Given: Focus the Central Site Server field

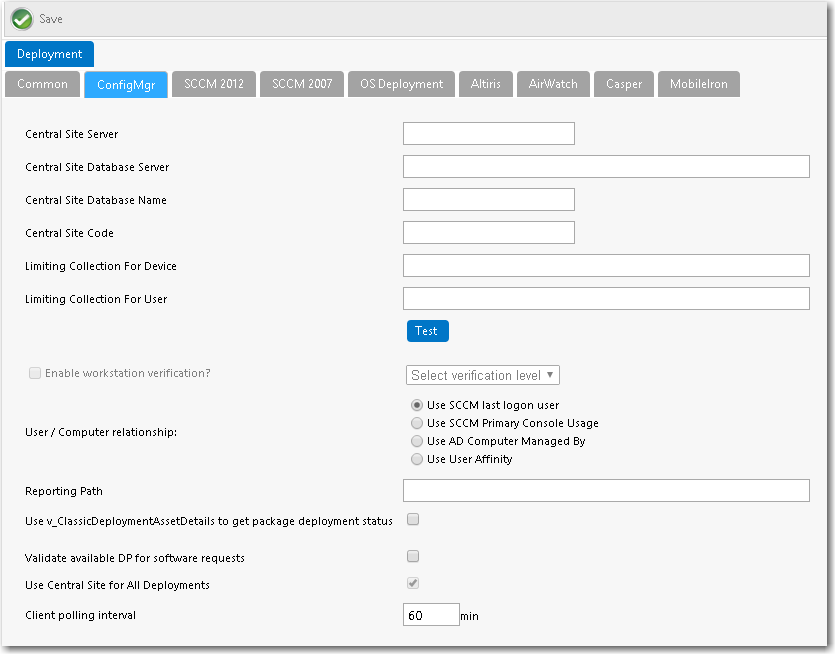Looking at the screenshot, I should click(489, 133).
